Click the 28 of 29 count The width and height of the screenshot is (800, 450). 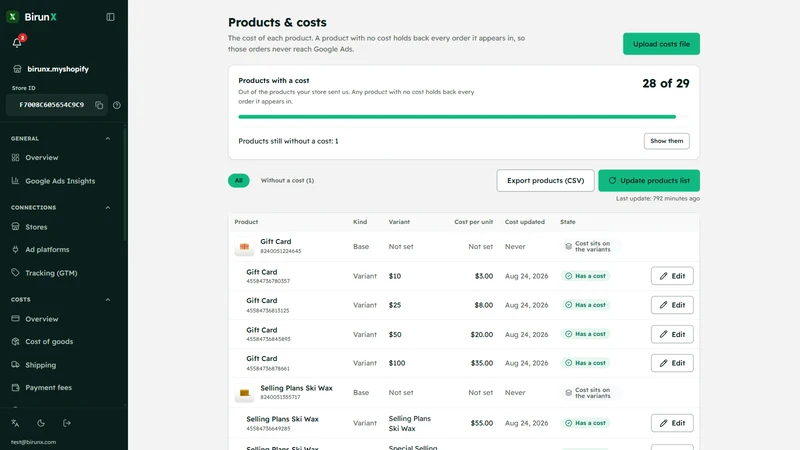(x=666, y=83)
